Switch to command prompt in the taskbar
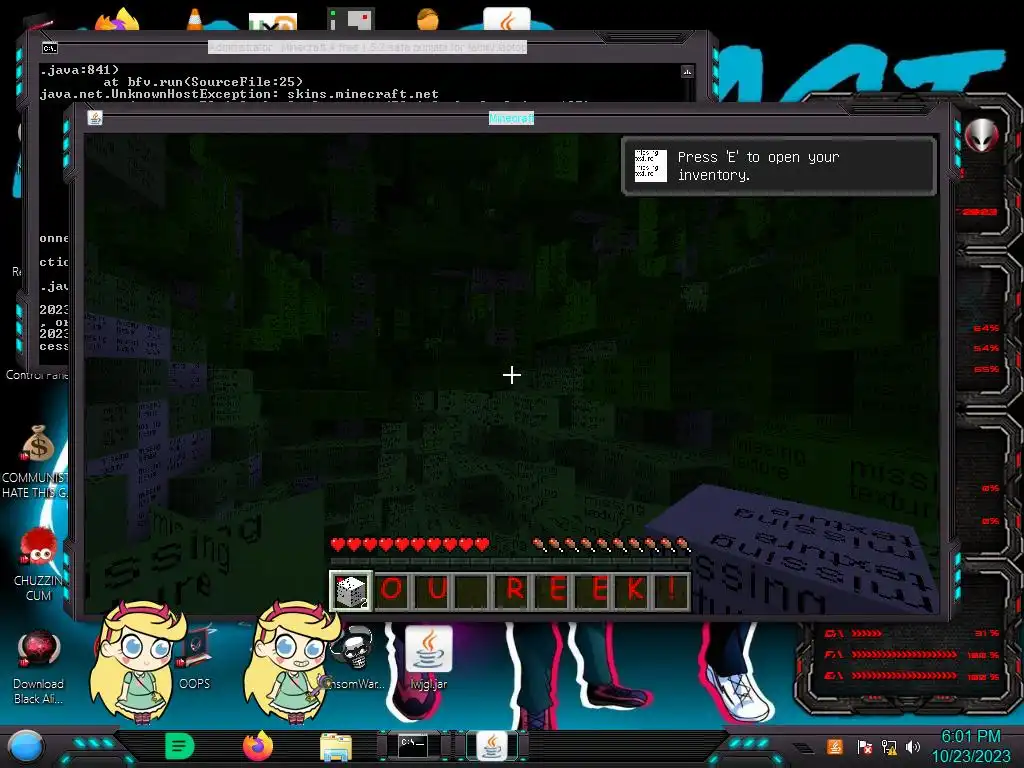The width and height of the screenshot is (1024, 768). 413,745
